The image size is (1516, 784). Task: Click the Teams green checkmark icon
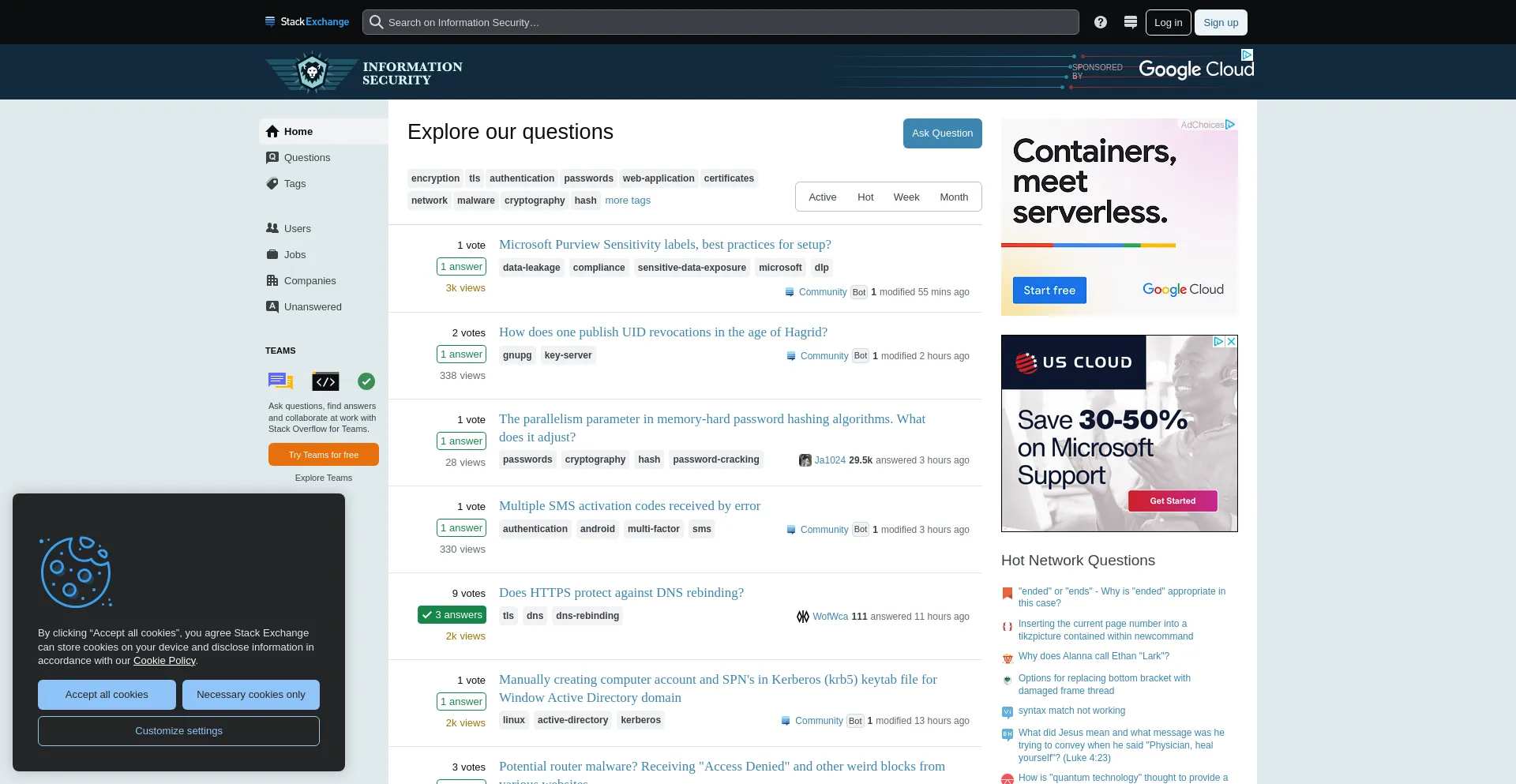(366, 381)
